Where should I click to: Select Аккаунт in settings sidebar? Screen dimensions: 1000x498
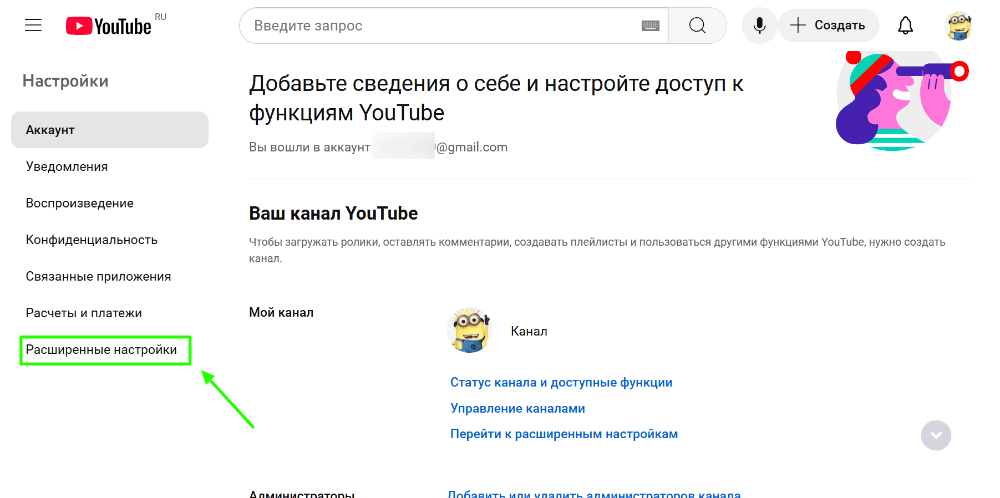[x=110, y=130]
